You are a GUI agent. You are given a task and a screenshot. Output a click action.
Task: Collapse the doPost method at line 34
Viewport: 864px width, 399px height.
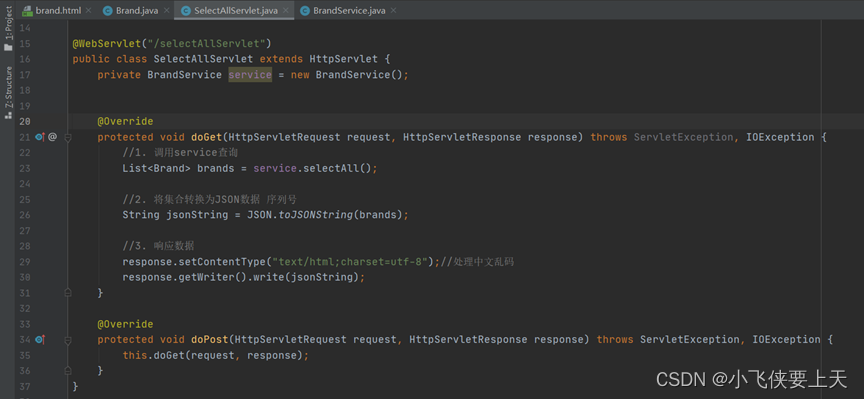pyautogui.click(x=68, y=340)
